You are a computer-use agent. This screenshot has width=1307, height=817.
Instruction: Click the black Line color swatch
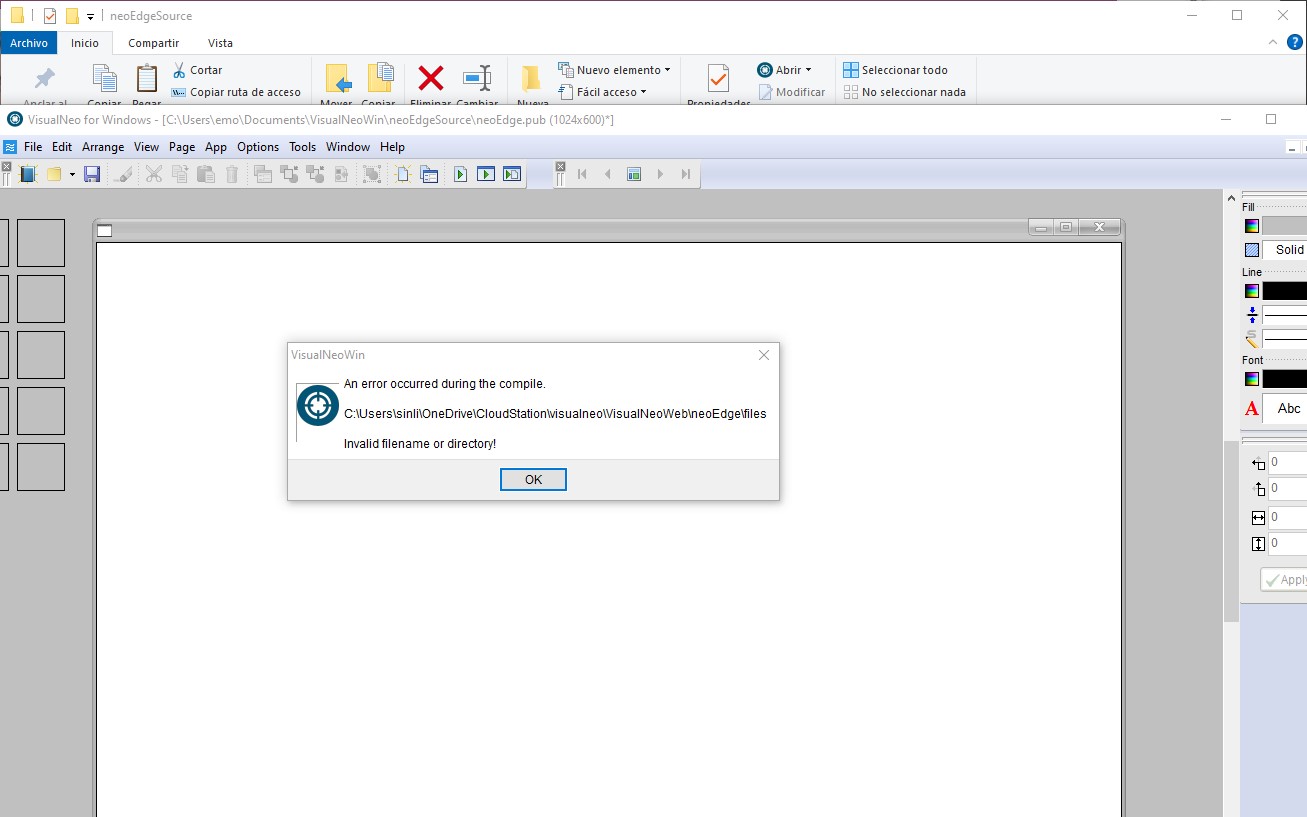pyautogui.click(x=1284, y=291)
